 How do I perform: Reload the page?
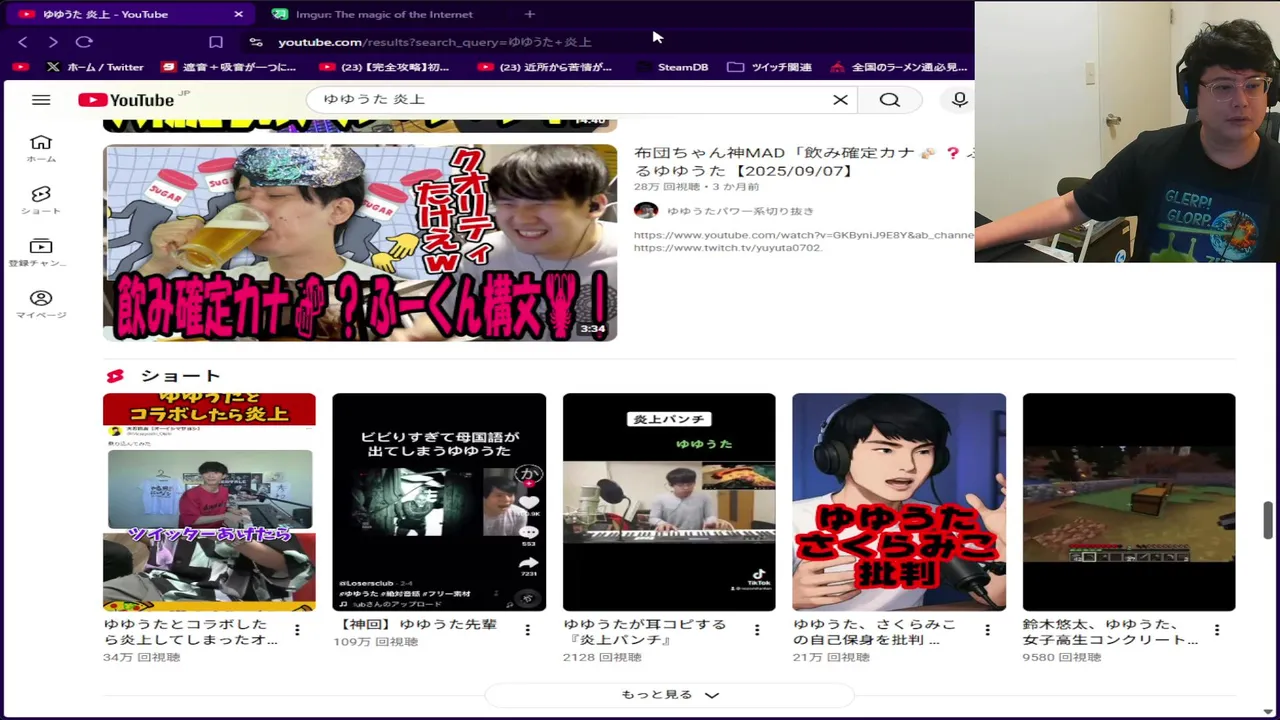point(84,42)
